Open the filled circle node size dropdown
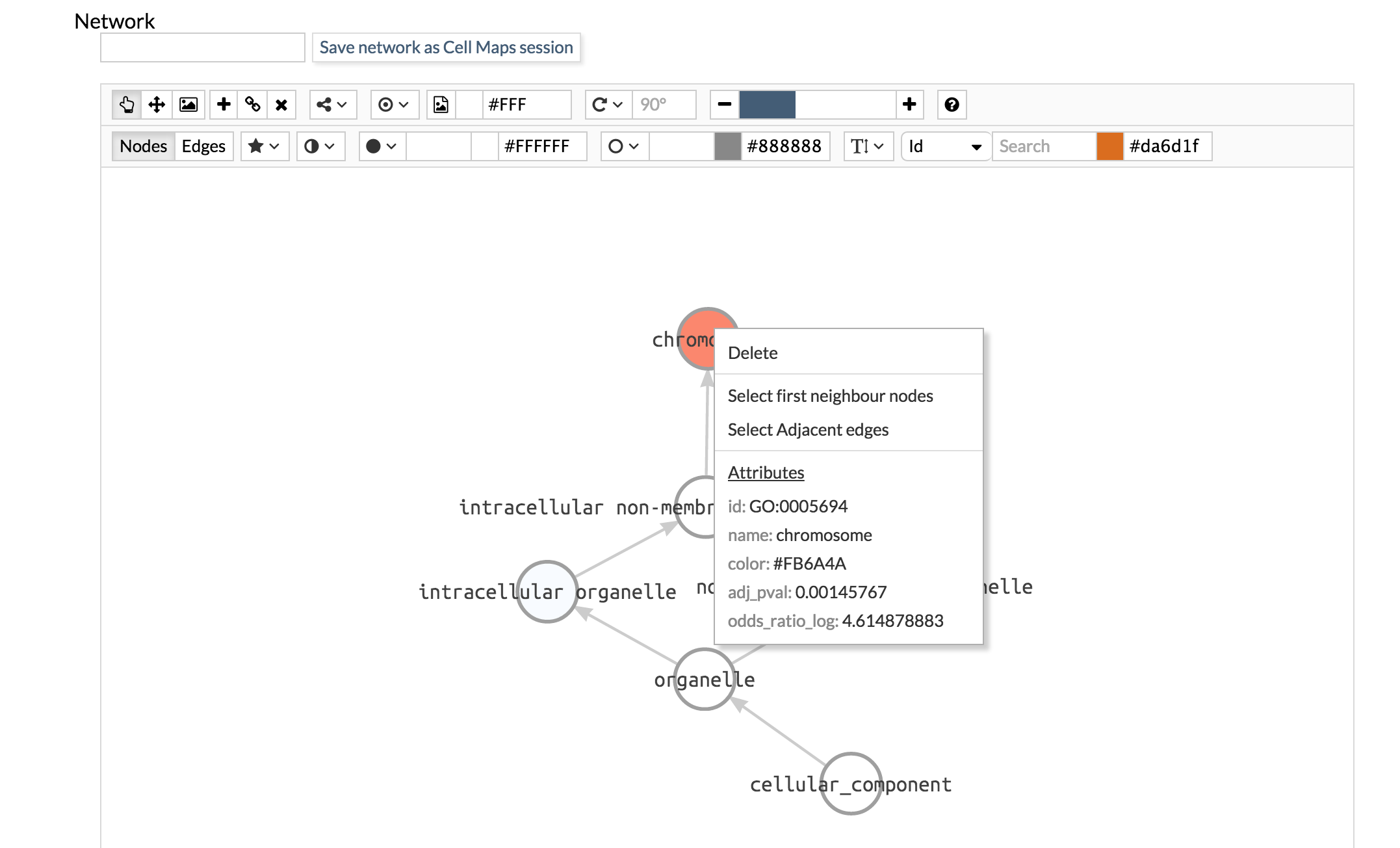 tap(382, 146)
